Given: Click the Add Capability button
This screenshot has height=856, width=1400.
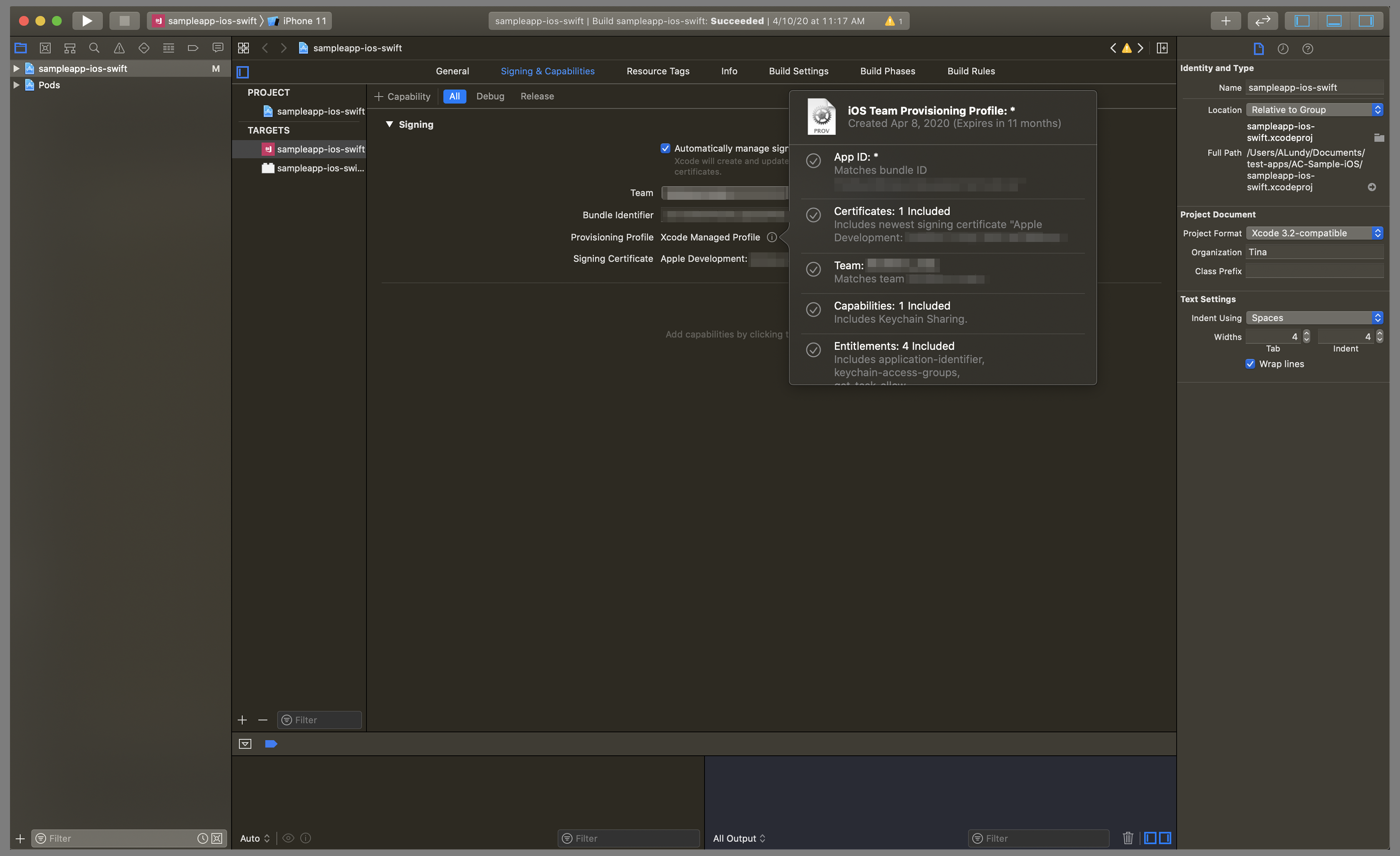Looking at the screenshot, I should click(x=400, y=96).
